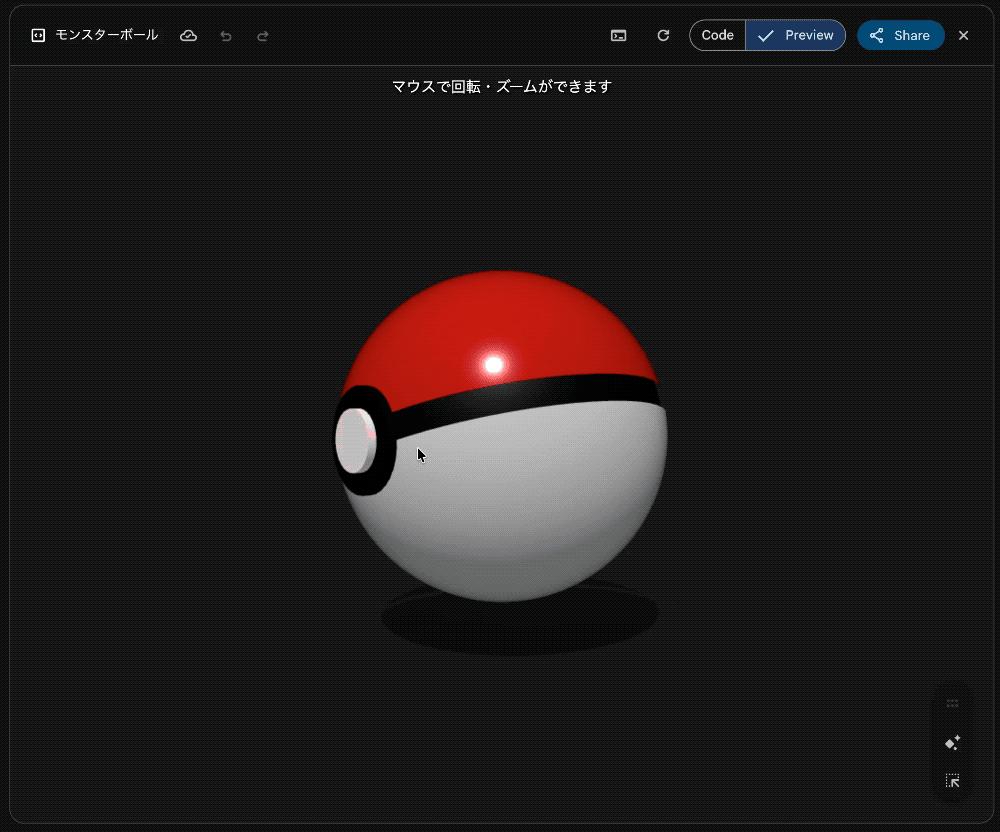Click the モンスターボール title text
Image resolution: width=1000 pixels, height=832 pixels.
pyautogui.click(x=106, y=35)
